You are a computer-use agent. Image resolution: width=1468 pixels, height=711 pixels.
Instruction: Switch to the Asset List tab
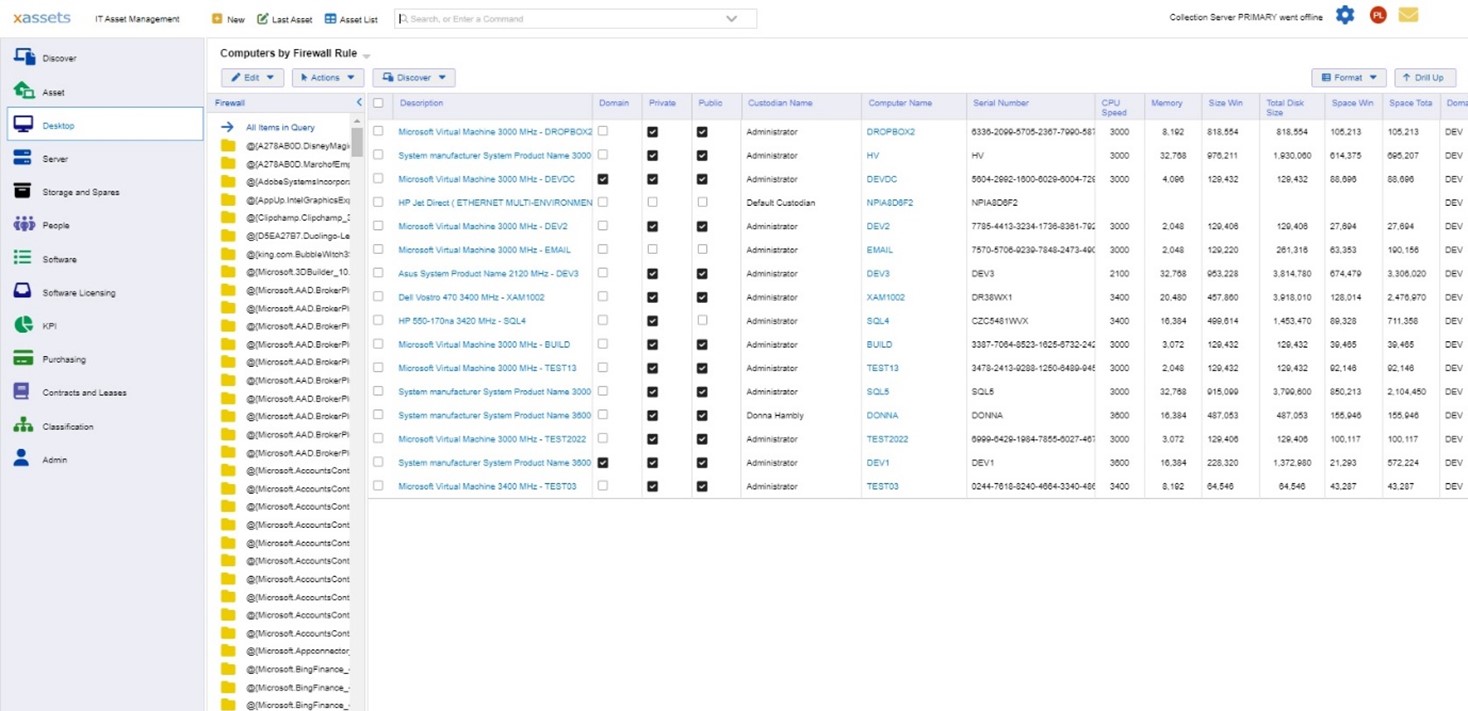tap(351, 18)
